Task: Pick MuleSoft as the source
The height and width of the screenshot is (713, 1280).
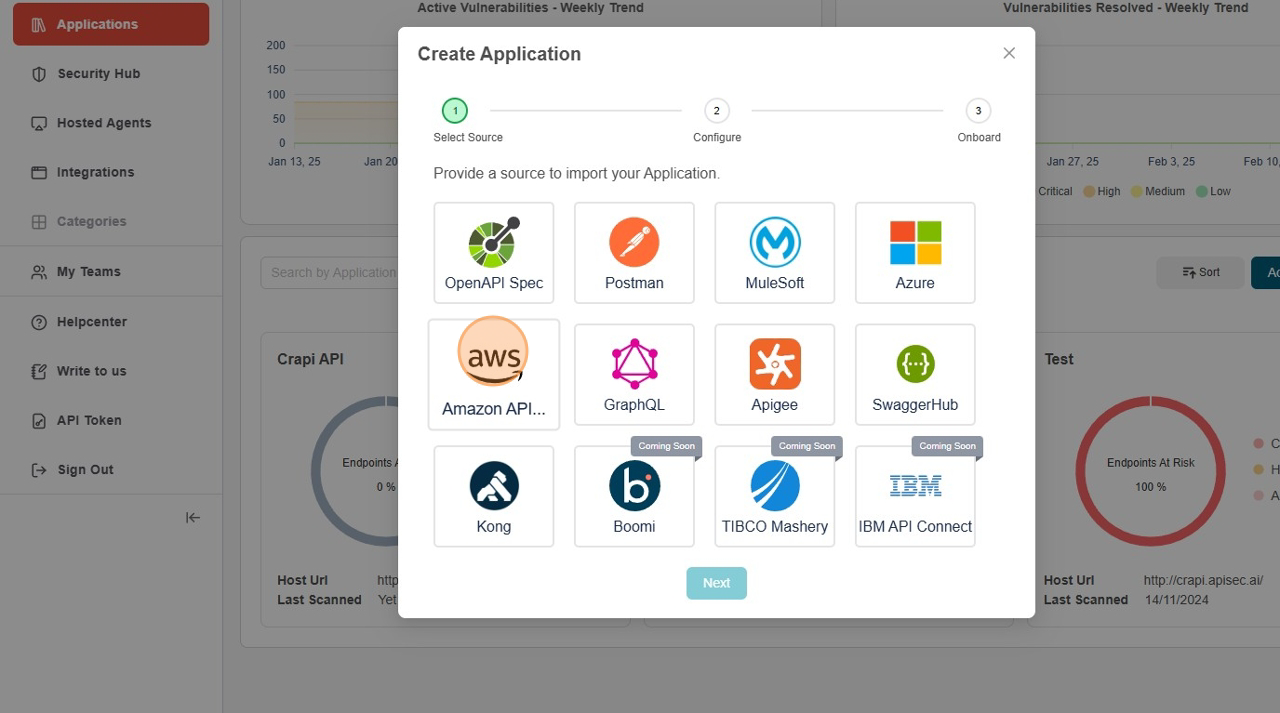Action: point(774,252)
